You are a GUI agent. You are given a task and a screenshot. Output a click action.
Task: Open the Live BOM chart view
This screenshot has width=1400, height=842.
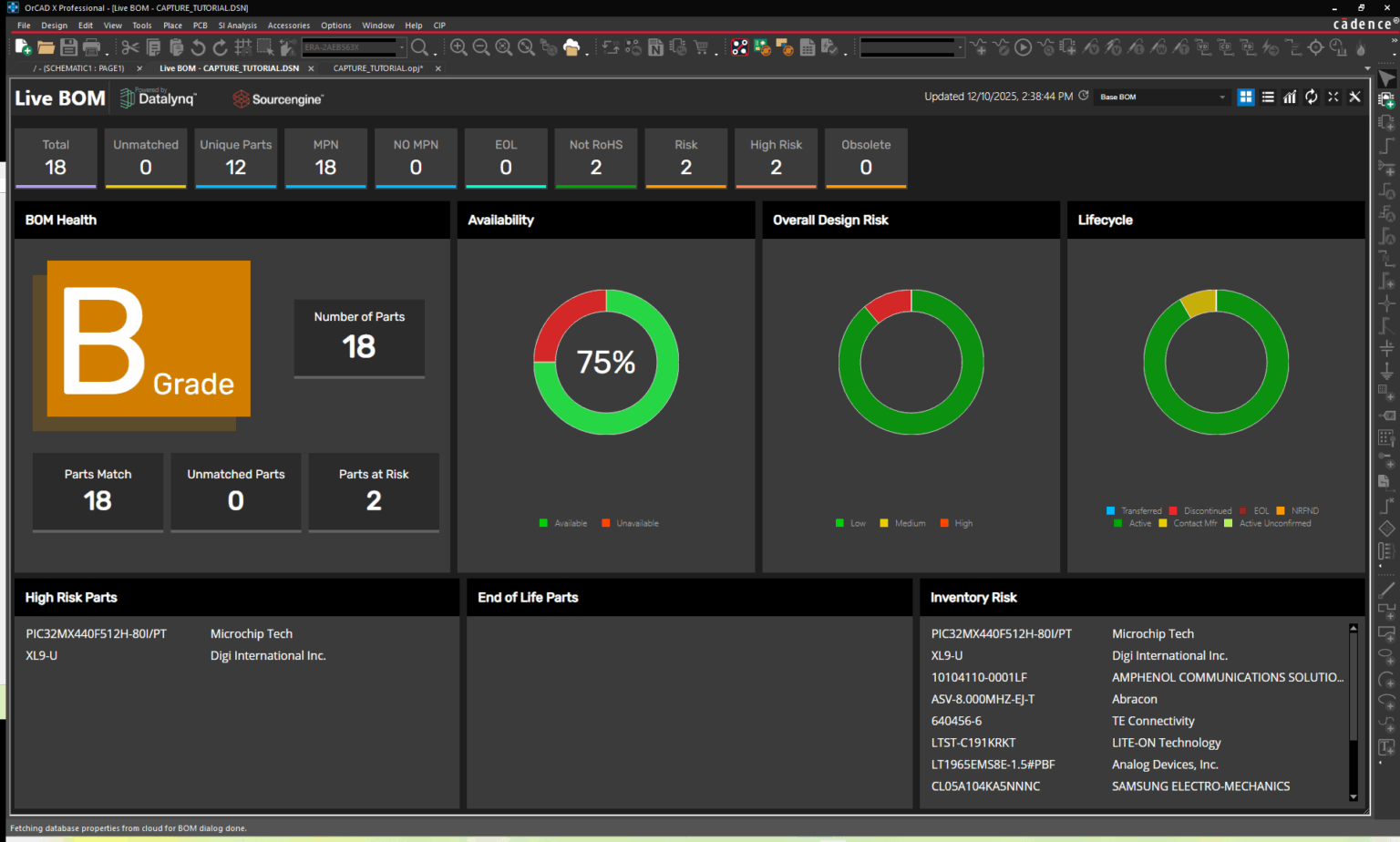(1289, 97)
